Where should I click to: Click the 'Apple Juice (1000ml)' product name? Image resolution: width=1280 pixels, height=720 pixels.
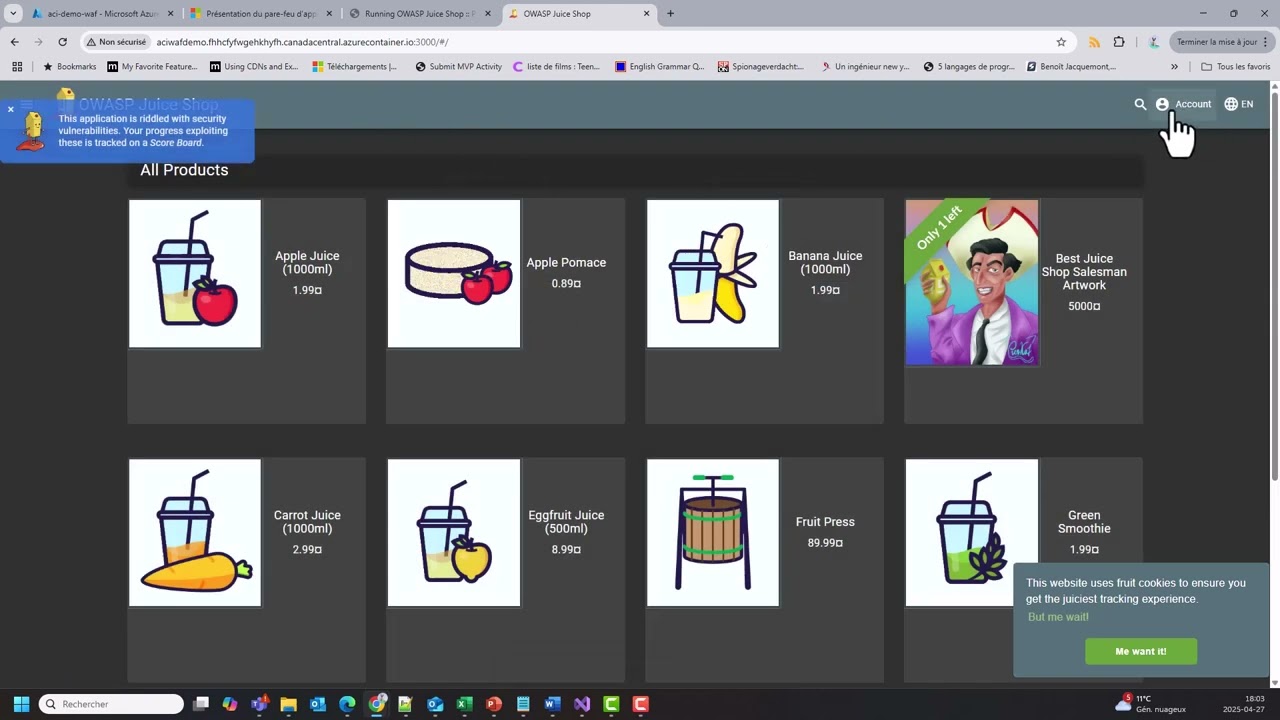pyautogui.click(x=307, y=263)
